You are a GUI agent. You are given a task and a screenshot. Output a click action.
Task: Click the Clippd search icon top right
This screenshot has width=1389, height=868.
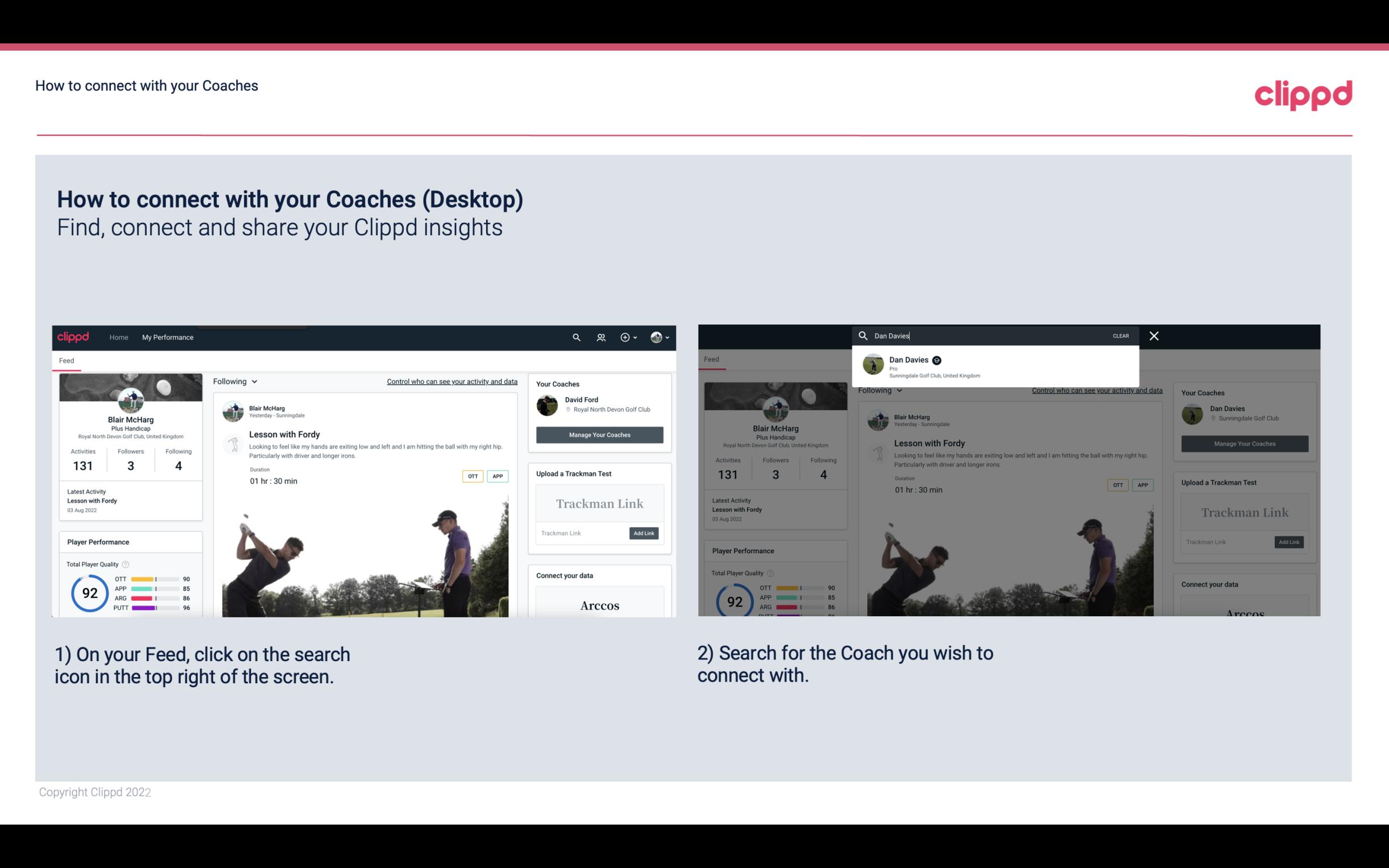(575, 337)
